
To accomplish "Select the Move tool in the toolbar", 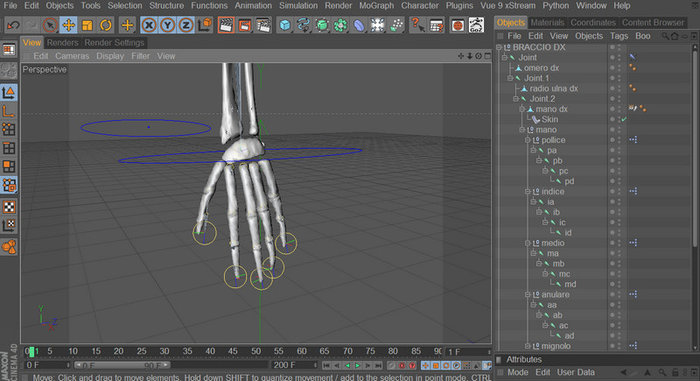I will (68, 25).
